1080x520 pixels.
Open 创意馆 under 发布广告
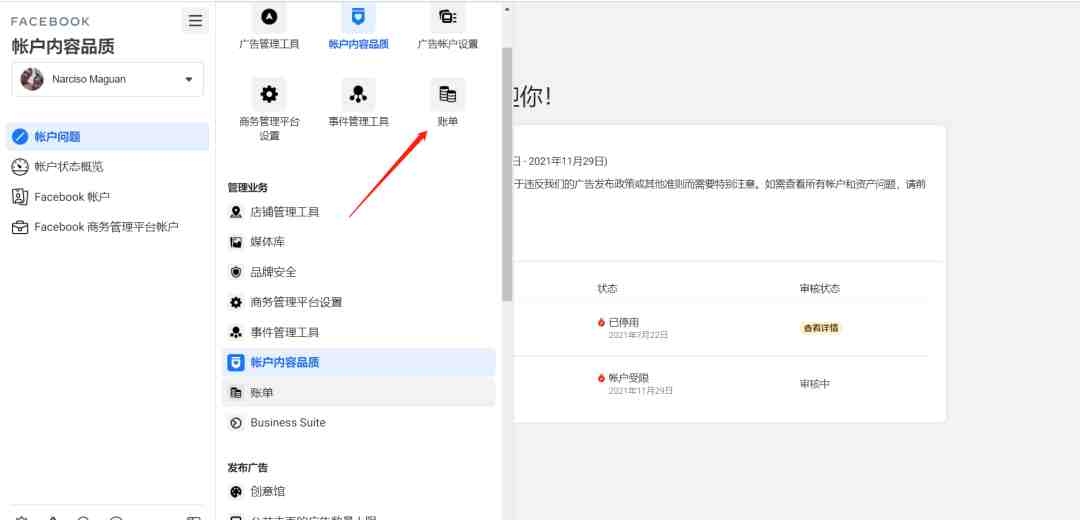pyautogui.click(x=358, y=492)
